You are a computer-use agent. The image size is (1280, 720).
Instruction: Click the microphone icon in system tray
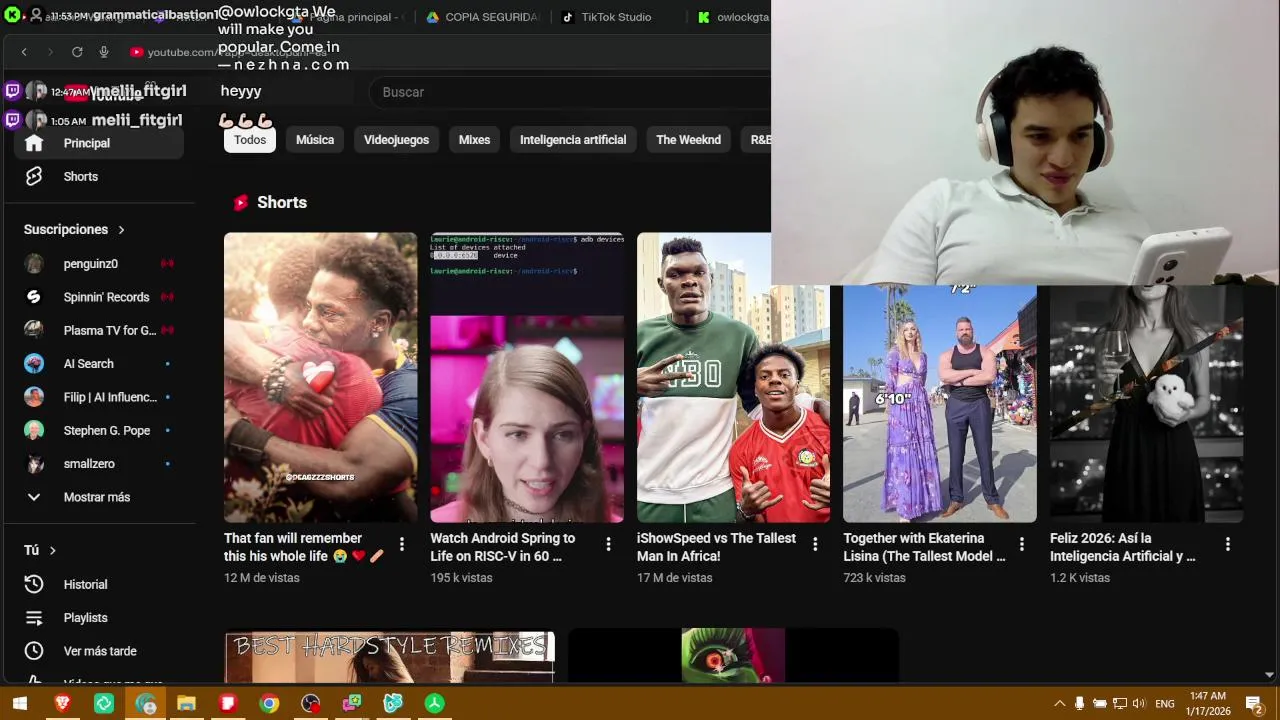click(x=1079, y=704)
